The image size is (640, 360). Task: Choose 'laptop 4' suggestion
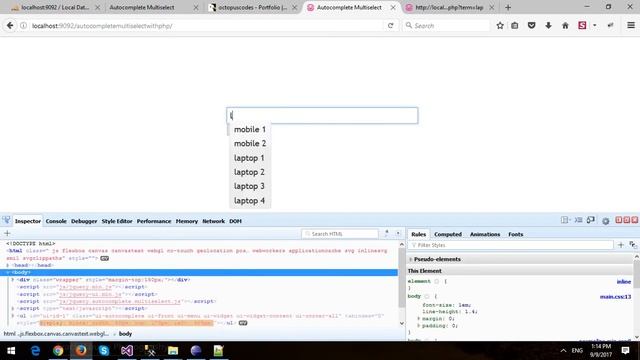click(250, 201)
